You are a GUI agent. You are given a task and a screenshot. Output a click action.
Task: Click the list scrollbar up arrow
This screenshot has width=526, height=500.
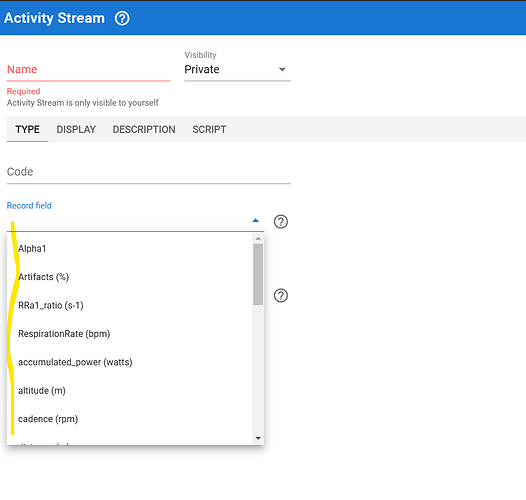click(258, 239)
